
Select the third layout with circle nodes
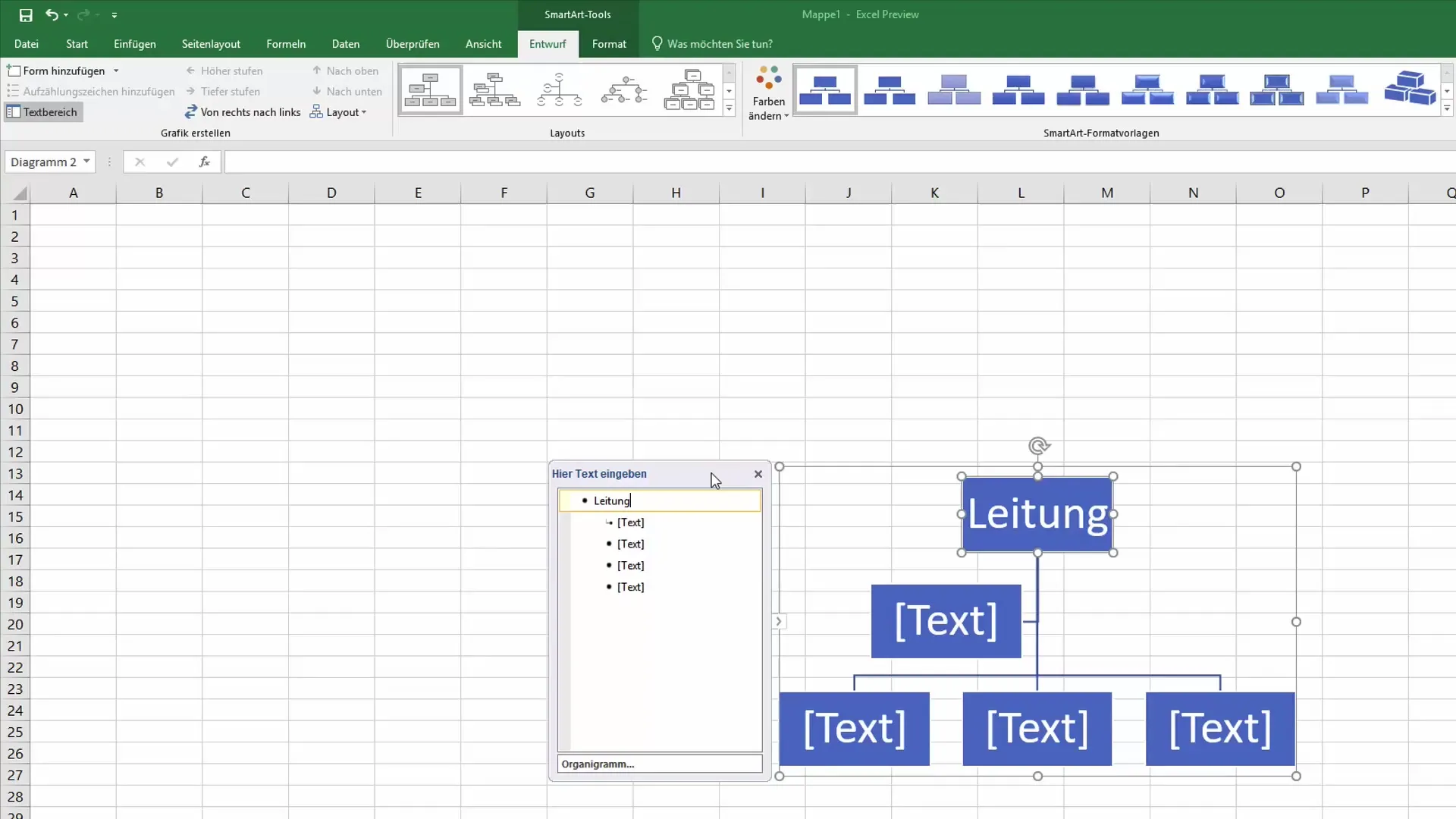(560, 90)
